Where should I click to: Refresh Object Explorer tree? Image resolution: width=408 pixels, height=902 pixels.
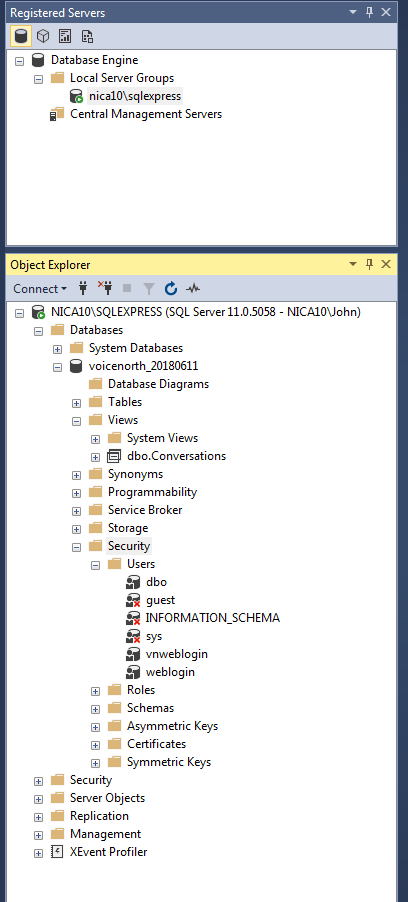[171, 288]
